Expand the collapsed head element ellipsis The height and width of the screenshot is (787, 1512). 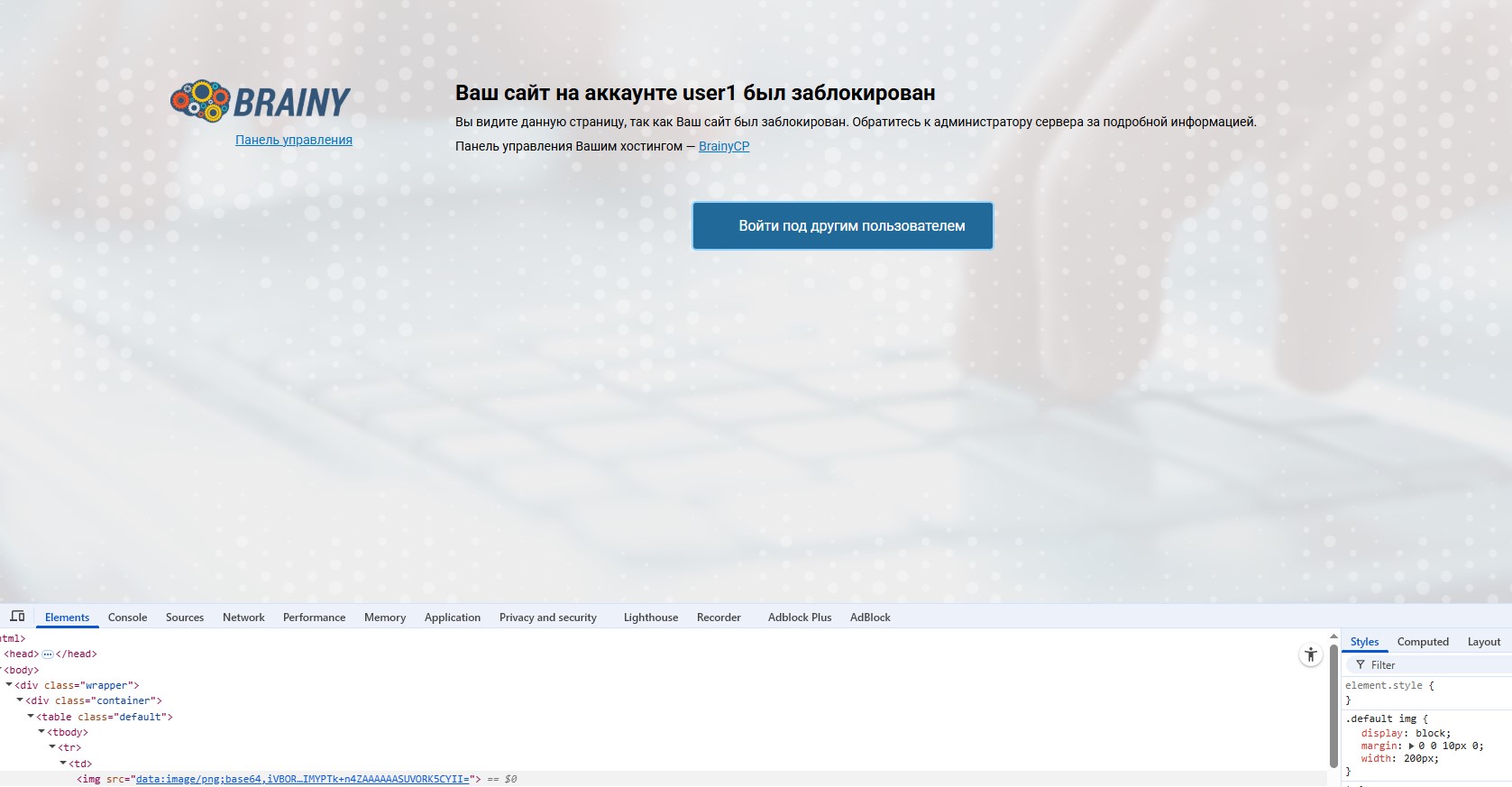point(48,654)
